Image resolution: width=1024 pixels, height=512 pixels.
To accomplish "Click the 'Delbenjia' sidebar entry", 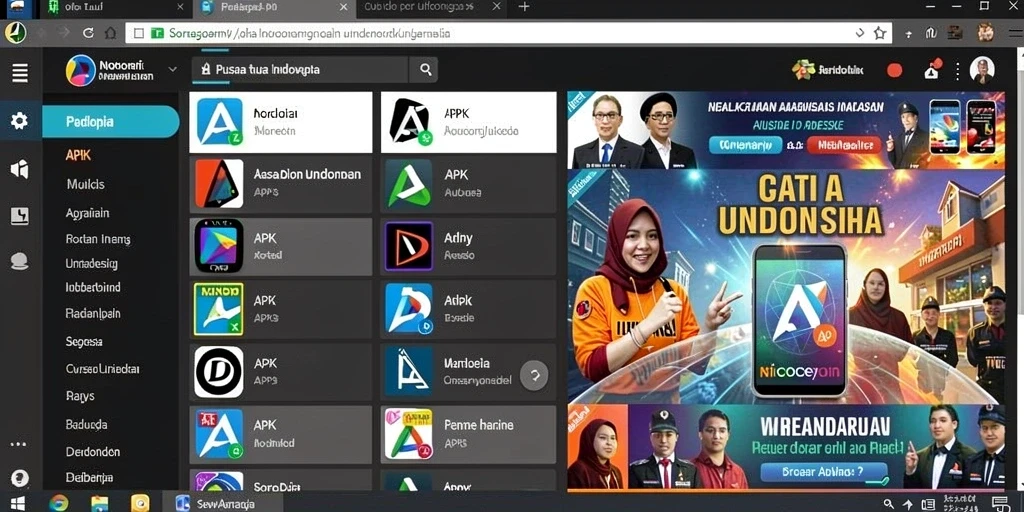I will [89, 477].
